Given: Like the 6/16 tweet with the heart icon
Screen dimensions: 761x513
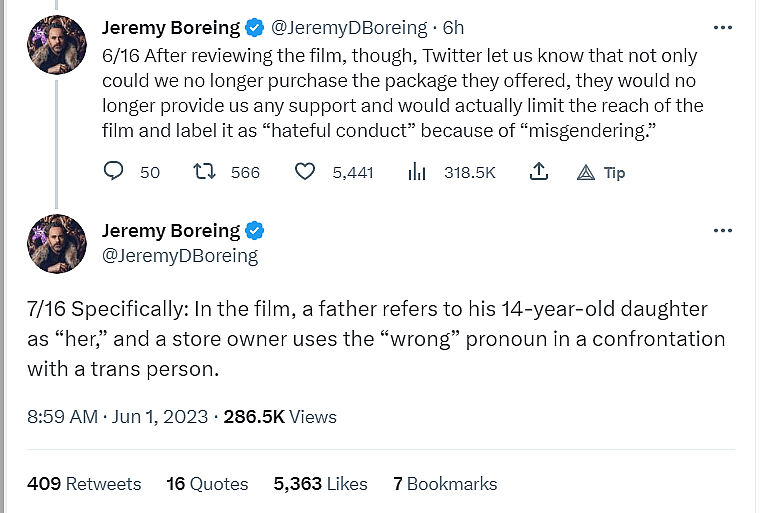Looking at the screenshot, I should click(305, 172).
